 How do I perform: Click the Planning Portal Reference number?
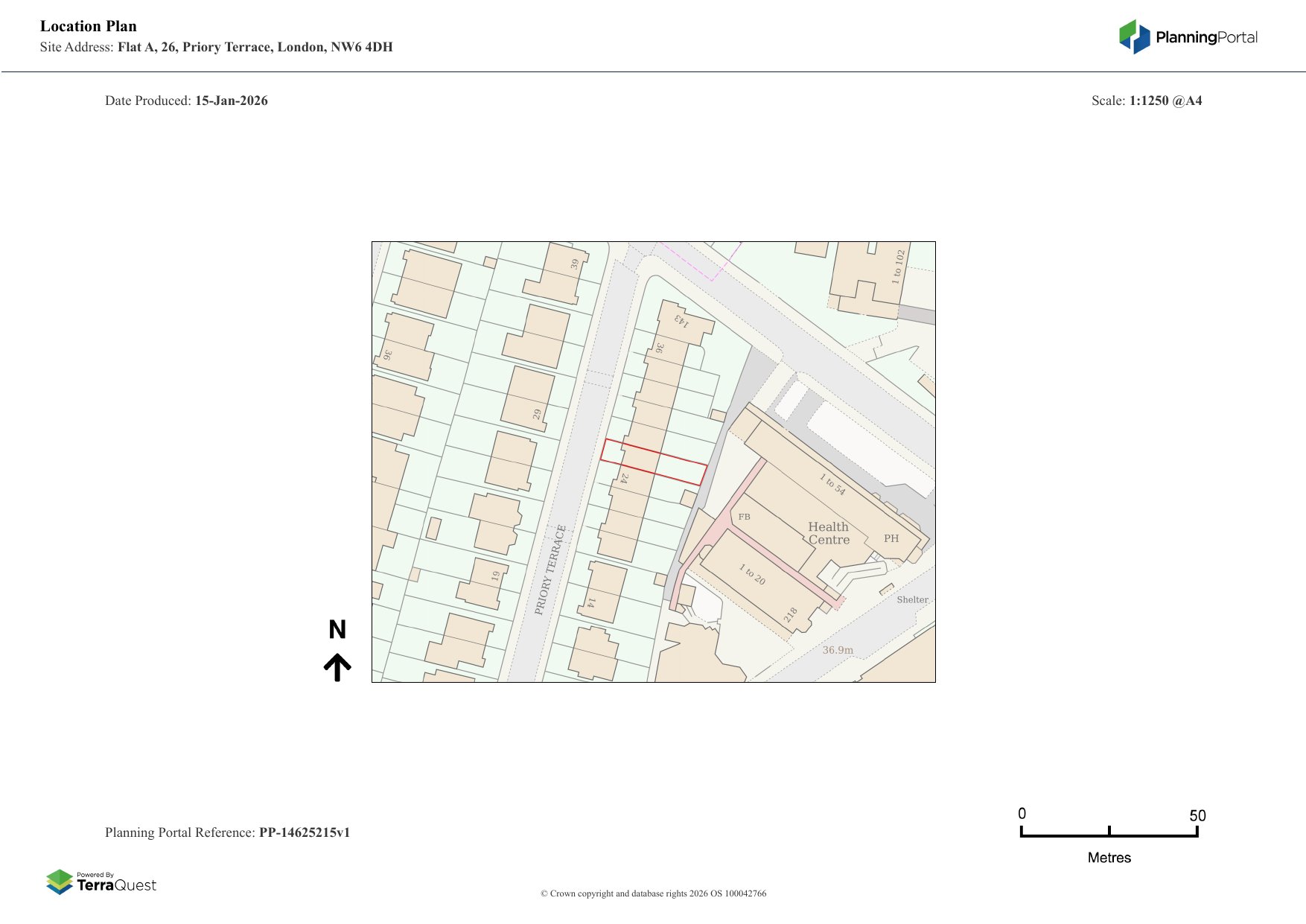304,832
